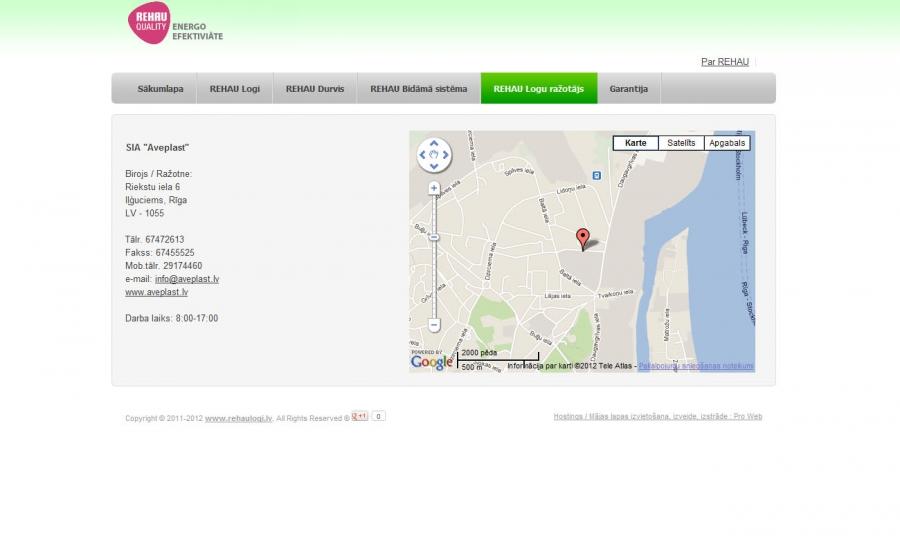Click the Darba laiks: 8:00-17:00 text

coord(172,318)
